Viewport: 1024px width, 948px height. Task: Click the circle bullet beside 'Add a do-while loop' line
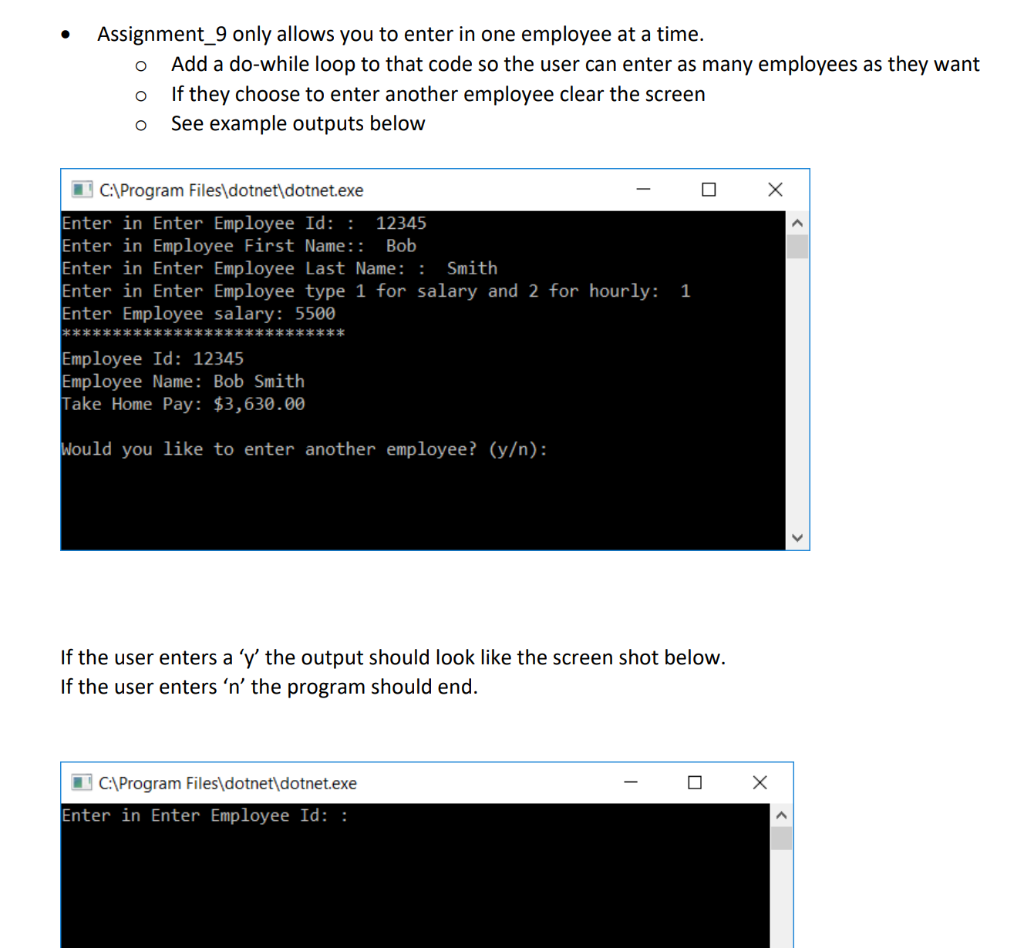click(141, 65)
